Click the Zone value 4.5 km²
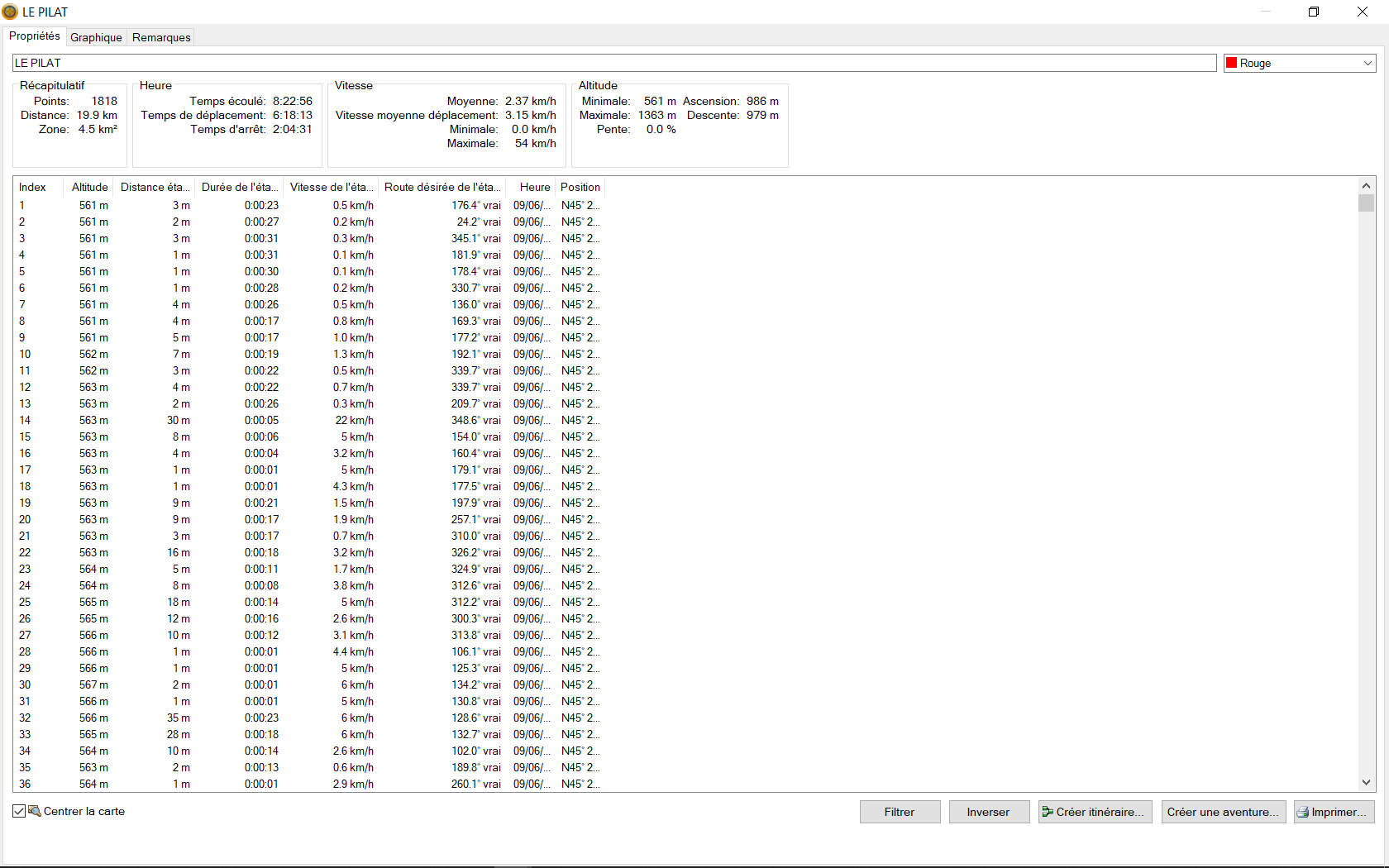Viewport: 1389px width, 868px height. [x=98, y=129]
